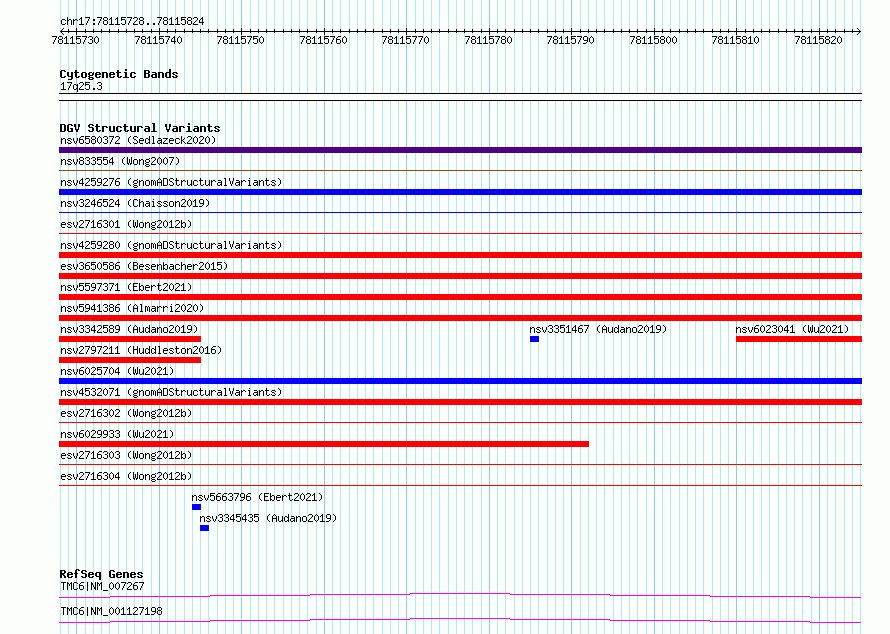Click the red nsv6029933 feature bar

pos(324,444)
